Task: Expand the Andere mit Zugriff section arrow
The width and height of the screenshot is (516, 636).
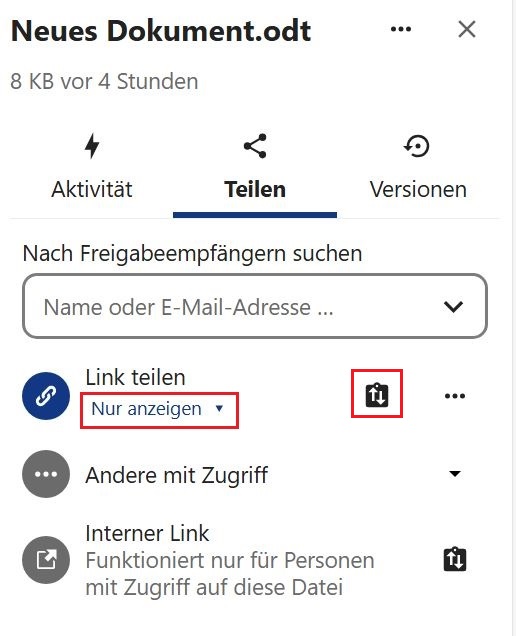Action: tap(455, 473)
